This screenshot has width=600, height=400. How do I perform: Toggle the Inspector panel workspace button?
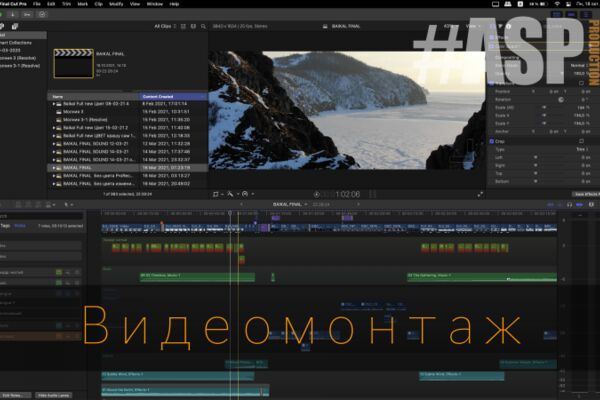point(585,15)
